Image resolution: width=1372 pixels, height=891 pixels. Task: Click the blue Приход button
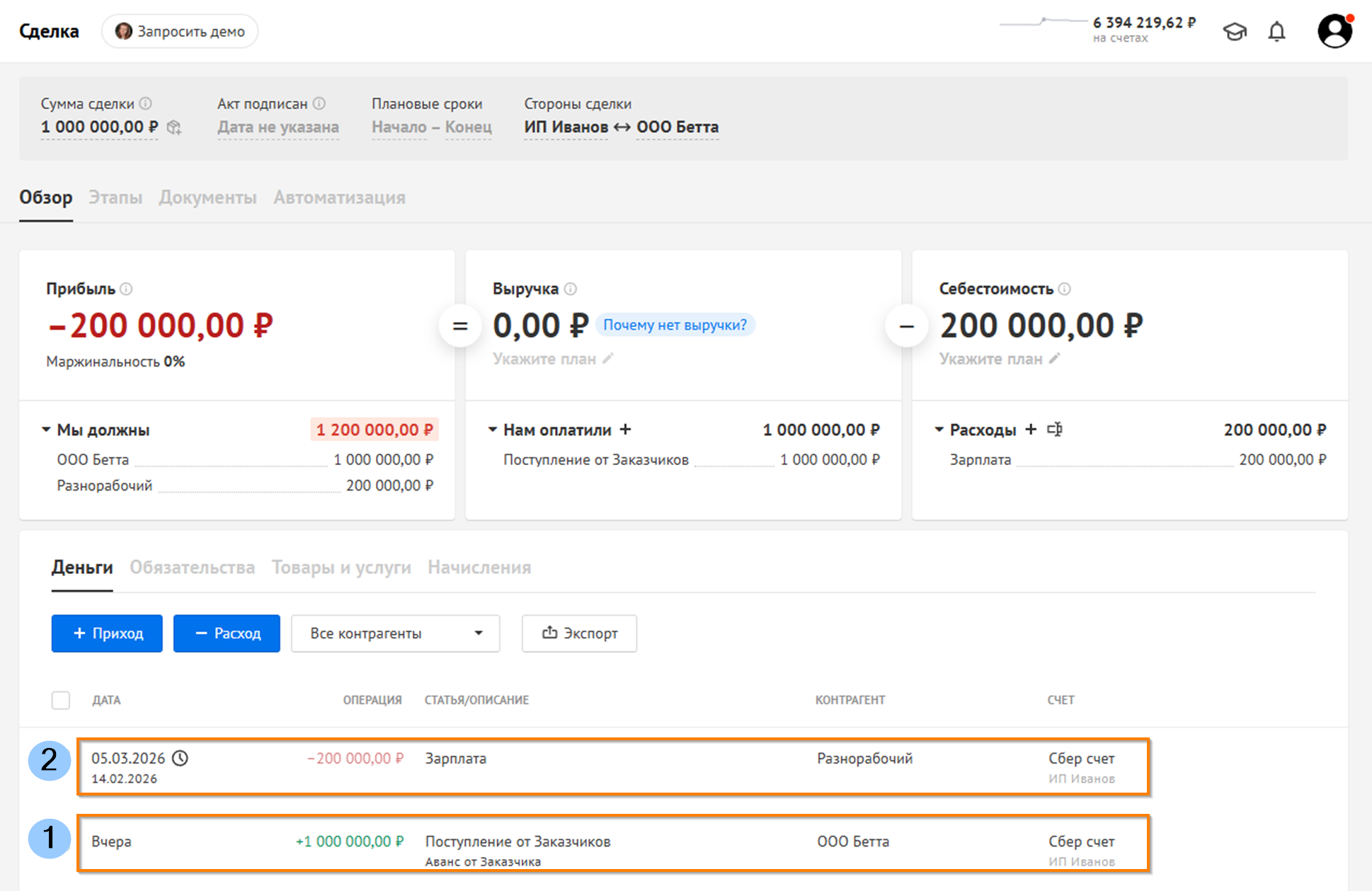[107, 633]
